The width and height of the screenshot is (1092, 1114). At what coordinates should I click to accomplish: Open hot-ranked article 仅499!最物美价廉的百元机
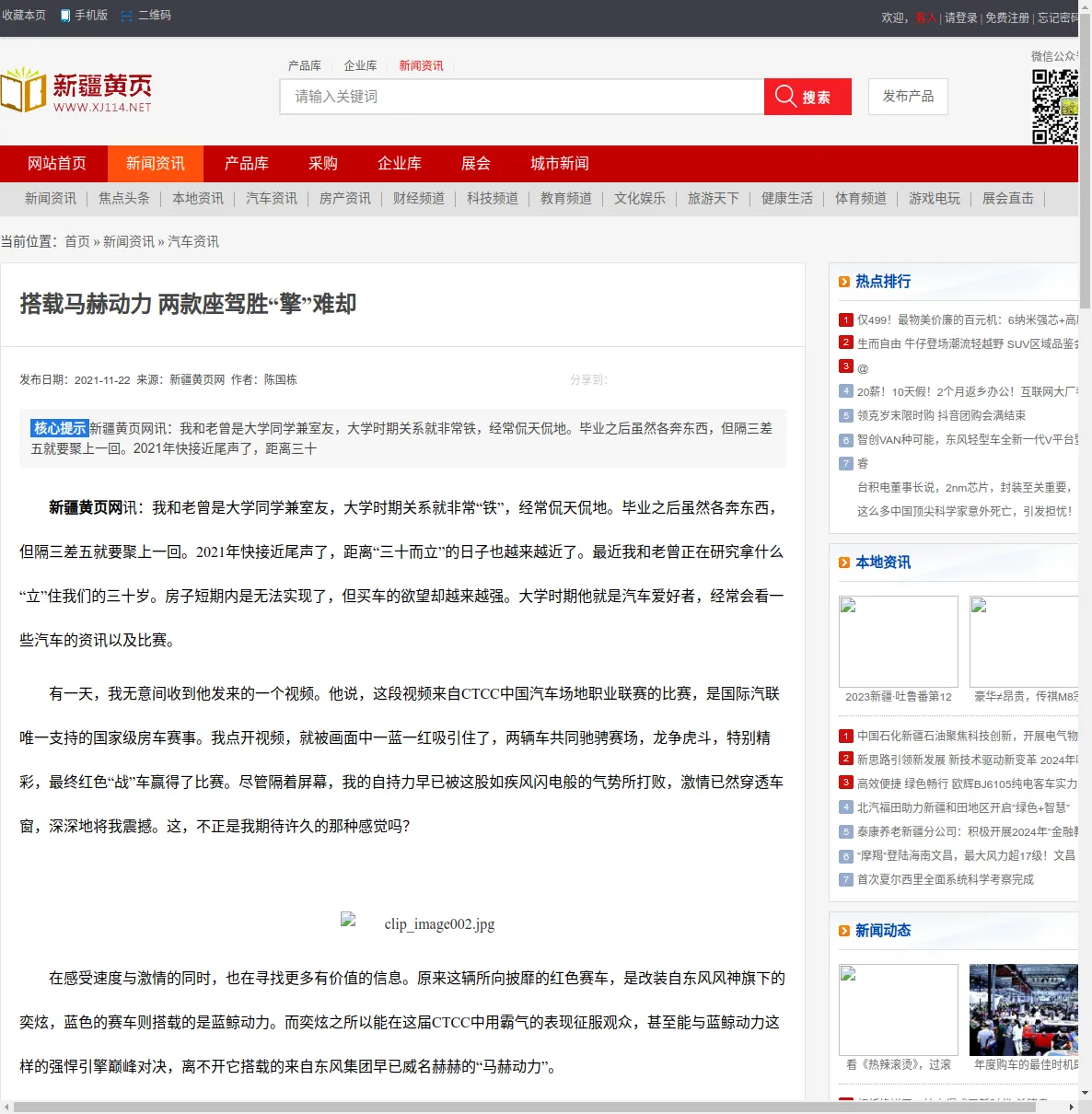click(968, 320)
